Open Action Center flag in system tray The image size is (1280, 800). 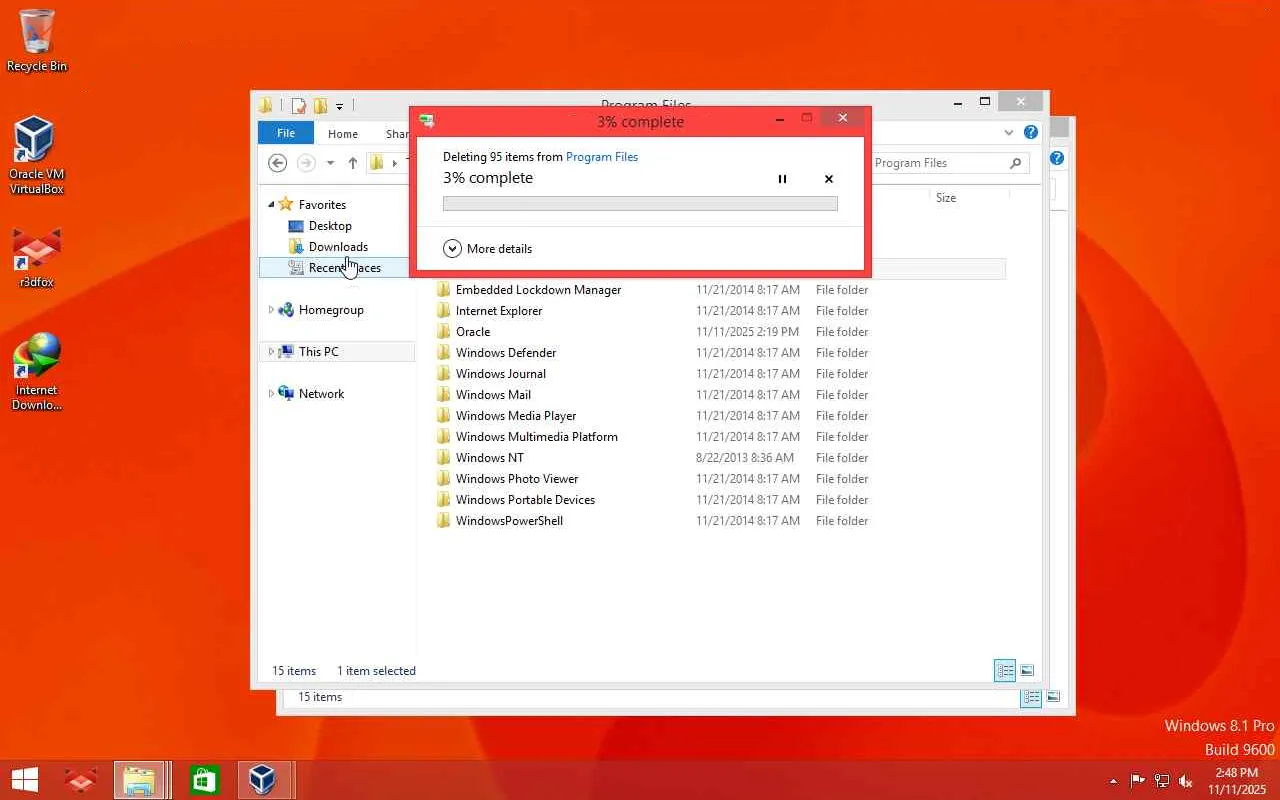(1138, 781)
